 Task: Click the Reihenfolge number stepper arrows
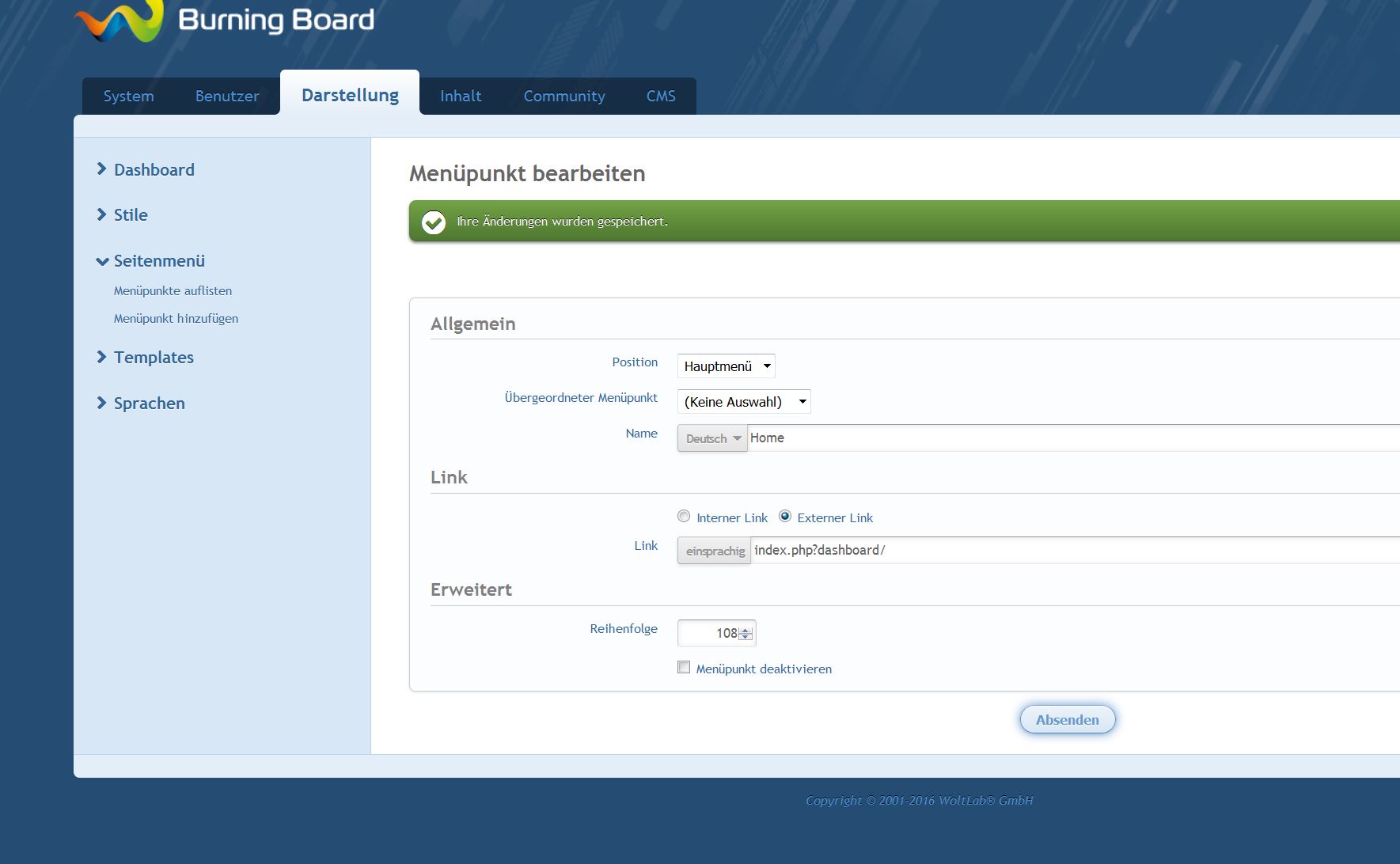tap(746, 633)
